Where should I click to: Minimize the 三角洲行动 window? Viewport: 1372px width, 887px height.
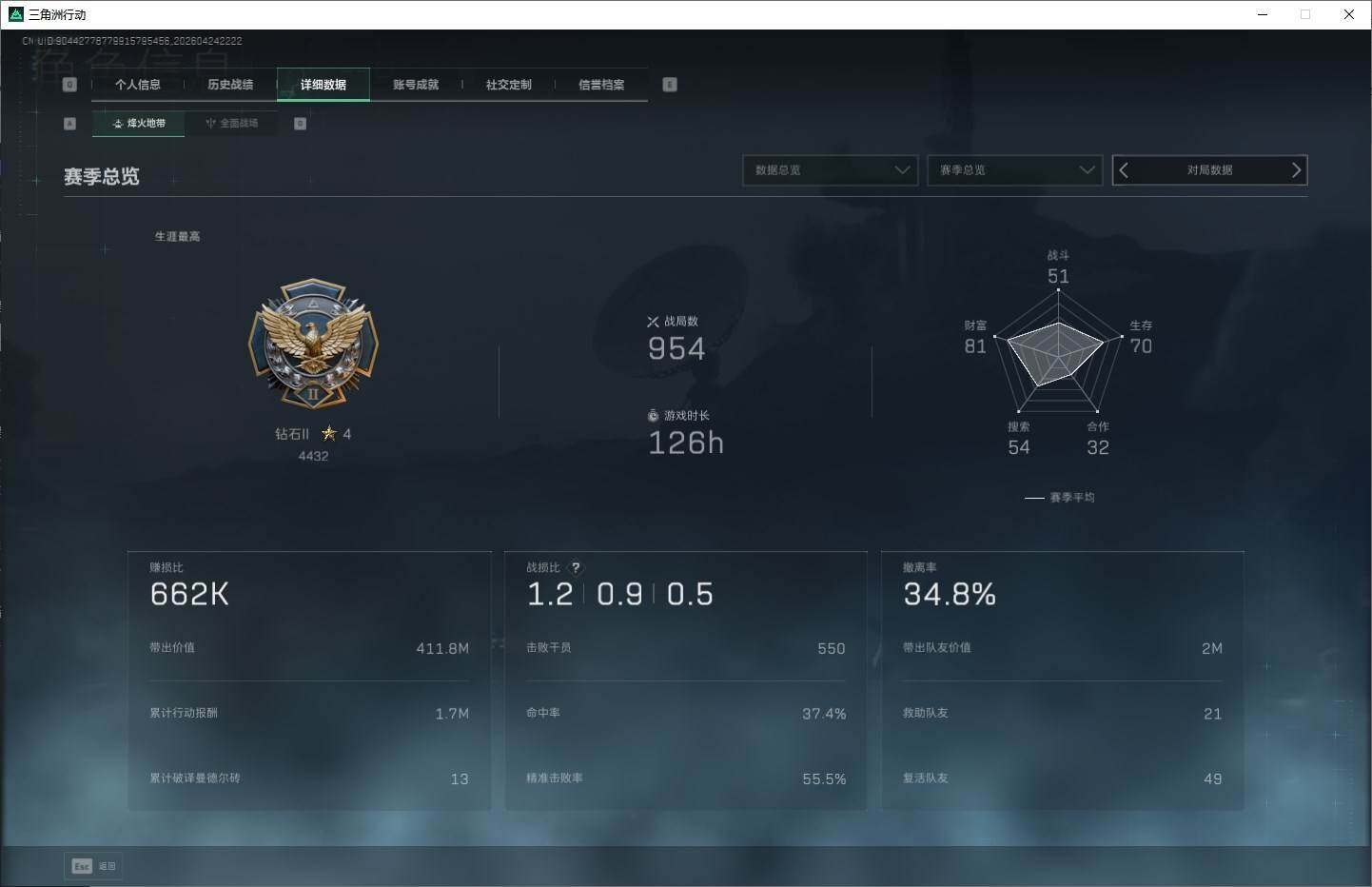coord(1264,14)
